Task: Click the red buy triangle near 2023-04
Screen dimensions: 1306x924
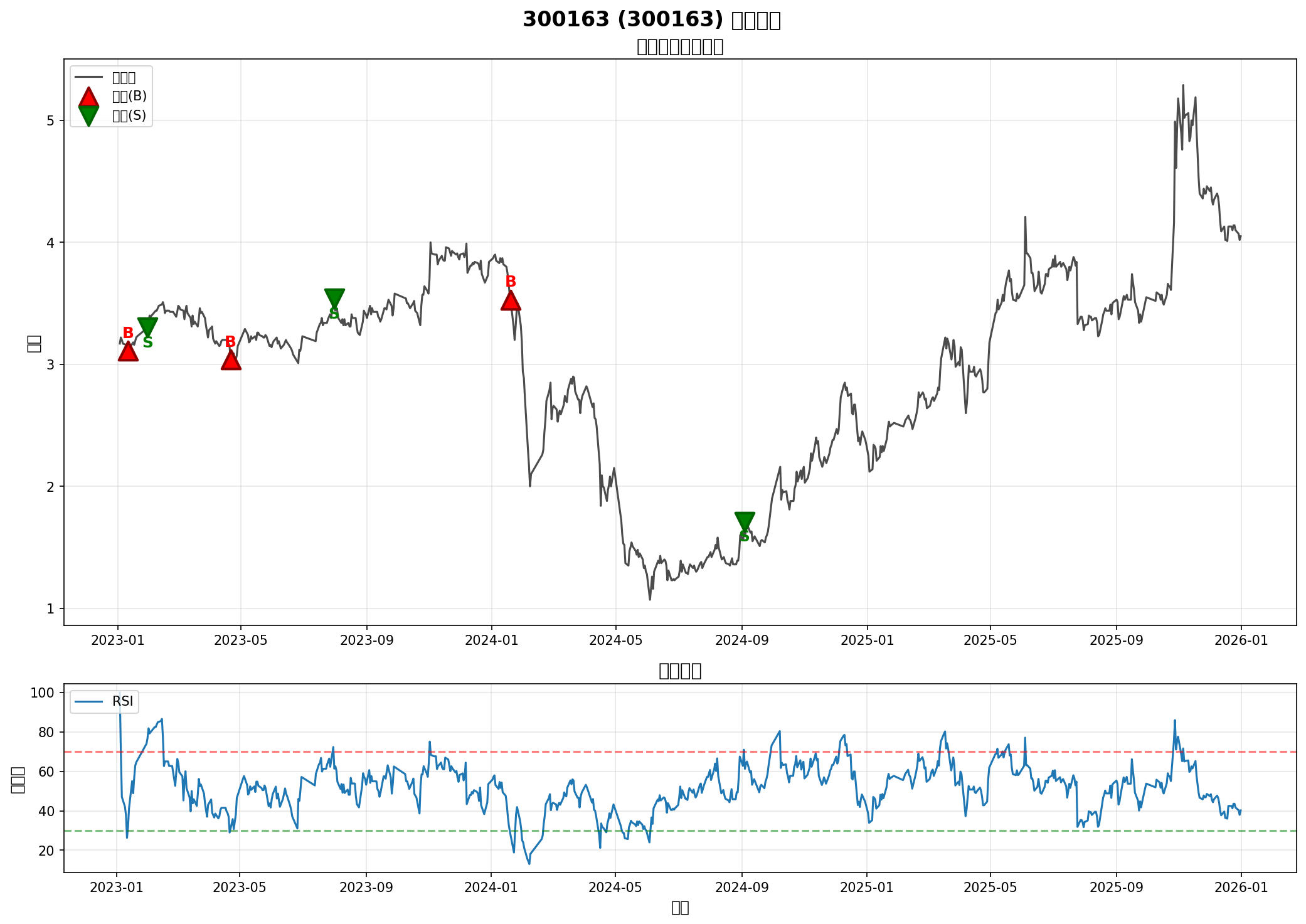Action: point(231,361)
